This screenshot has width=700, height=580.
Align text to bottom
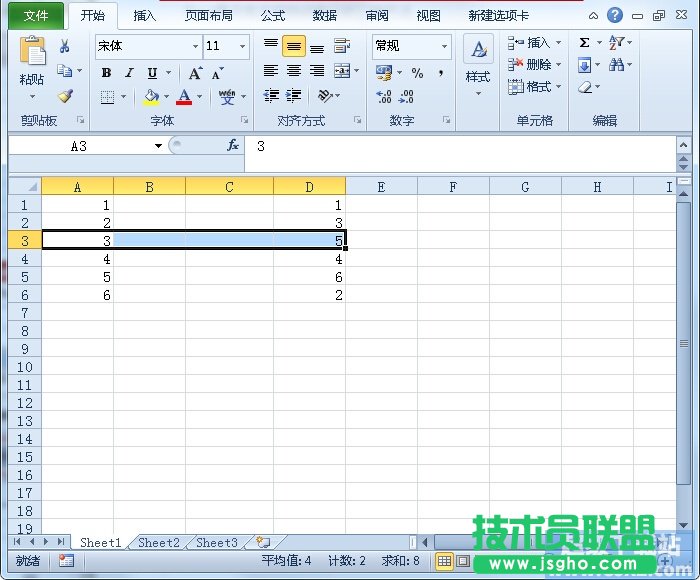[x=317, y=47]
